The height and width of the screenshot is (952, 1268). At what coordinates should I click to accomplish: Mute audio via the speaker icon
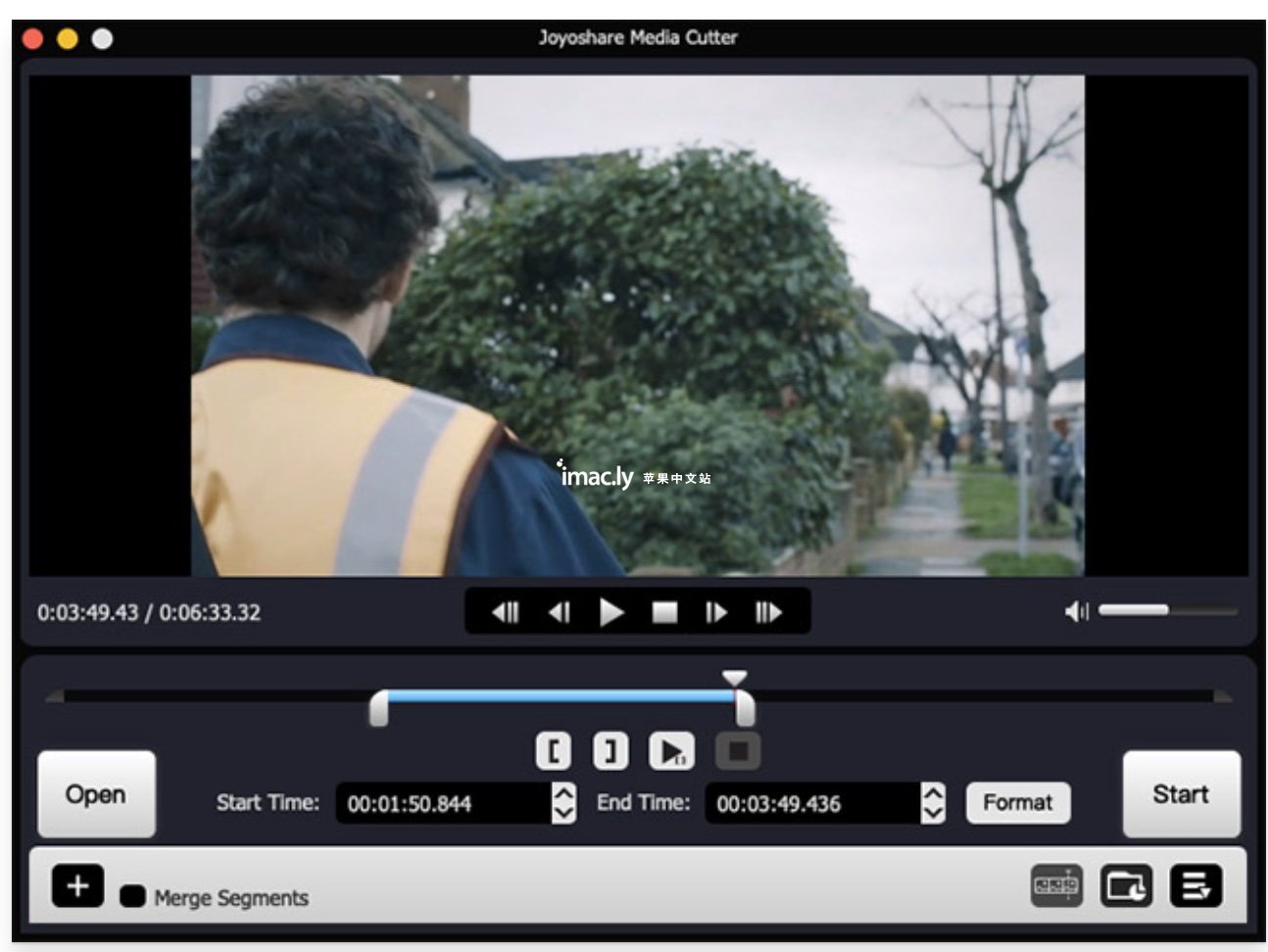click(1075, 612)
